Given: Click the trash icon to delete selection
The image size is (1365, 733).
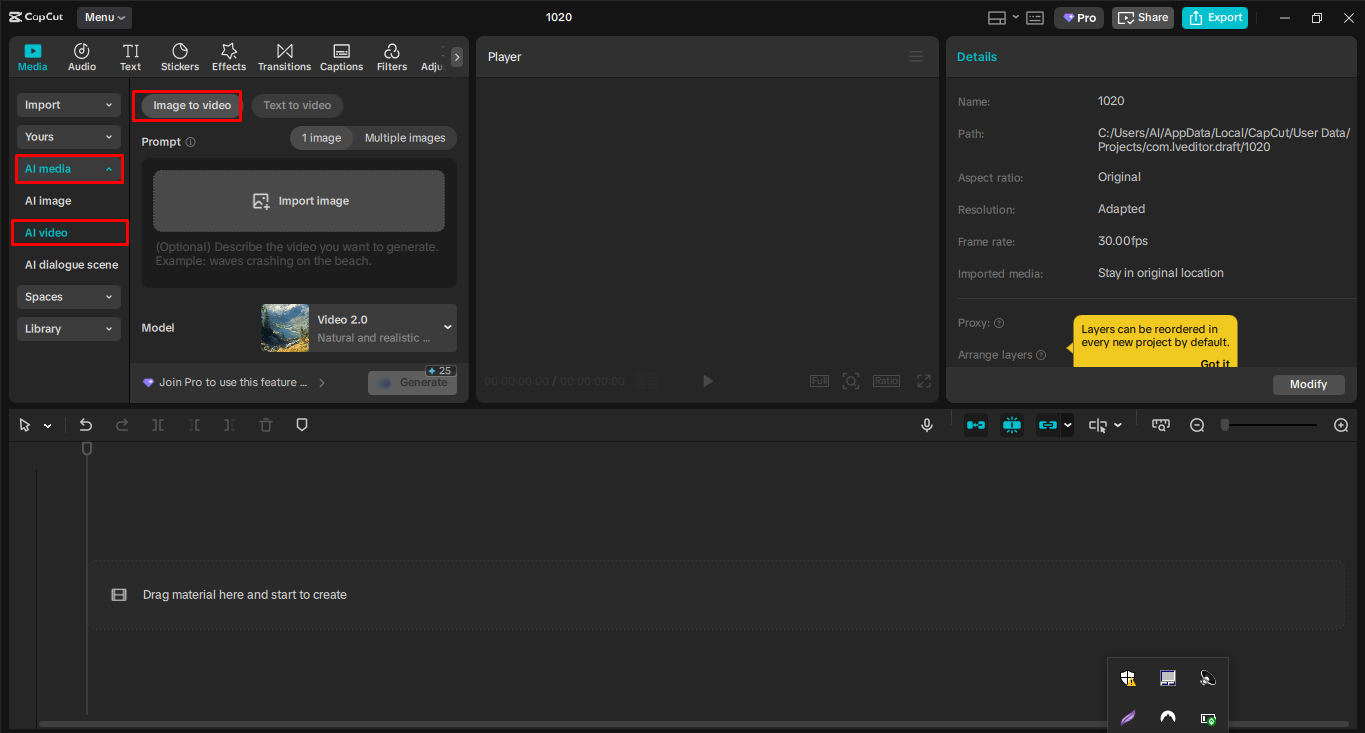Looking at the screenshot, I should (265, 424).
